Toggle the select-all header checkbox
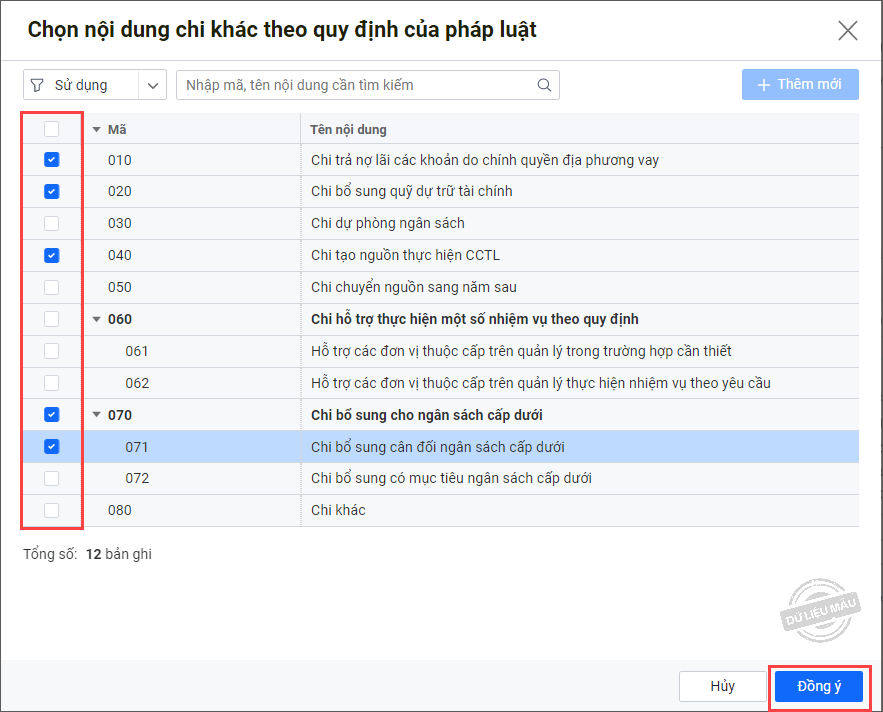 pyautogui.click(x=52, y=129)
